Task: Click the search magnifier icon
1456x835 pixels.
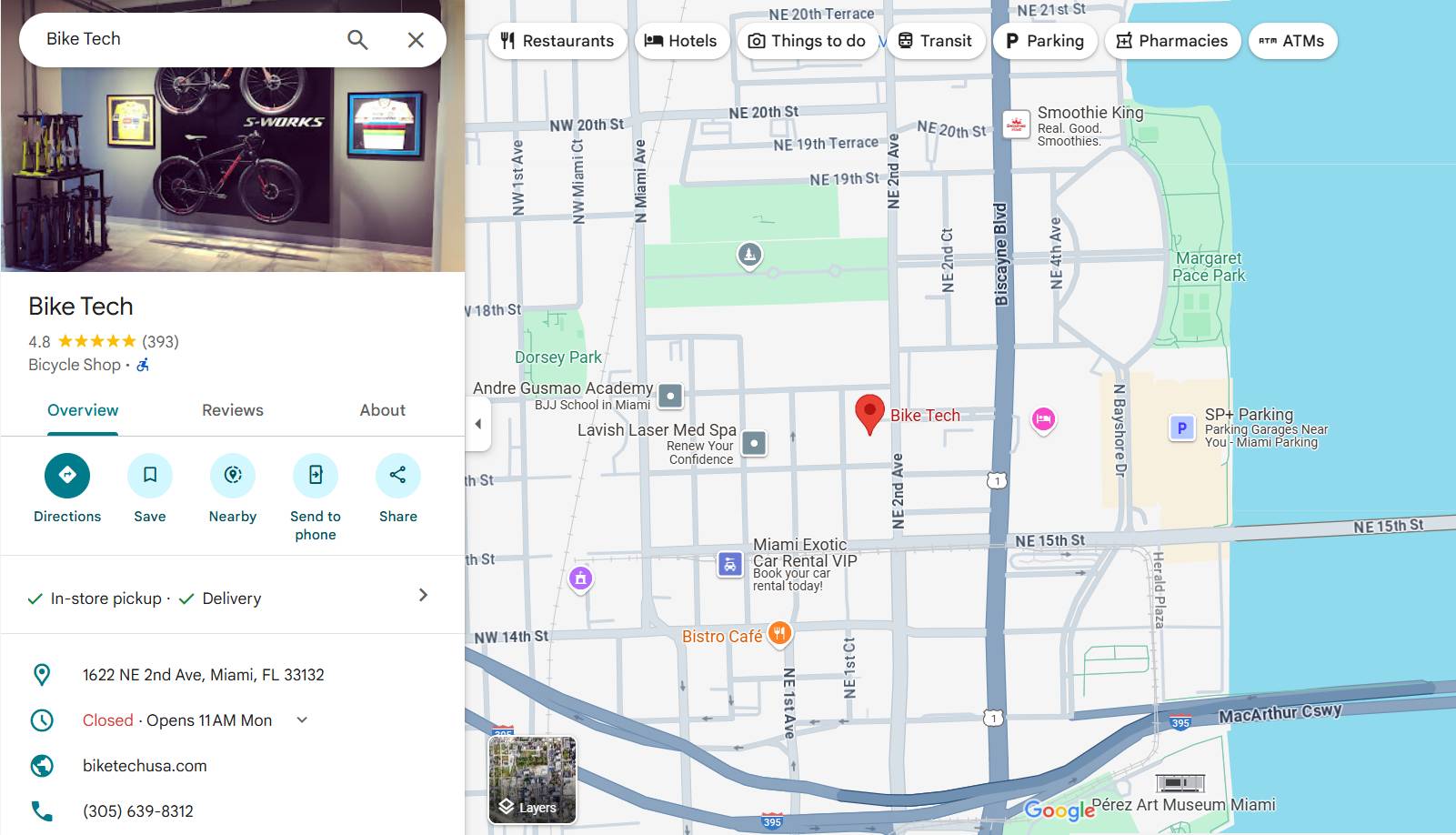Action: click(x=357, y=39)
